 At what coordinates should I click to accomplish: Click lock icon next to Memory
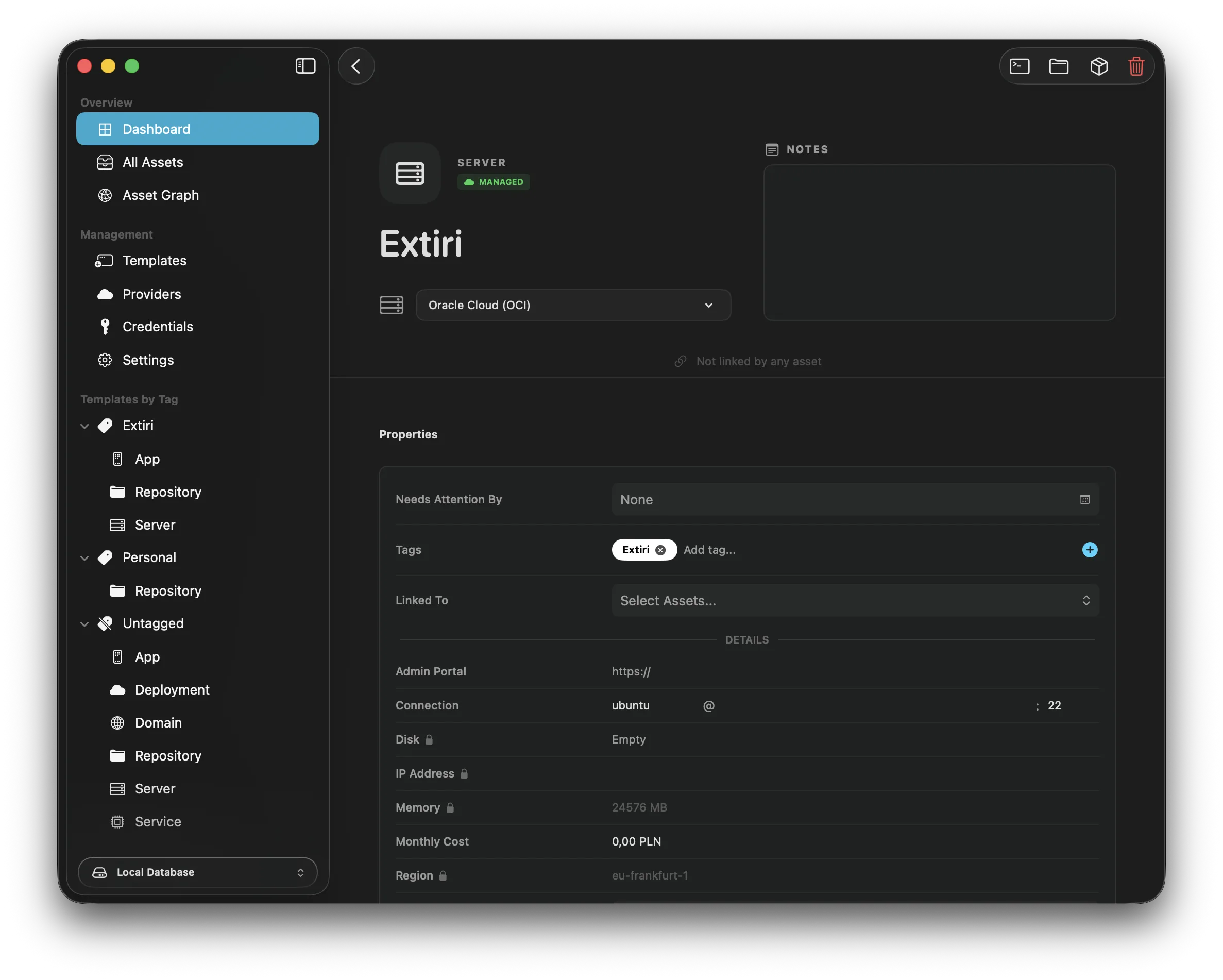point(450,807)
